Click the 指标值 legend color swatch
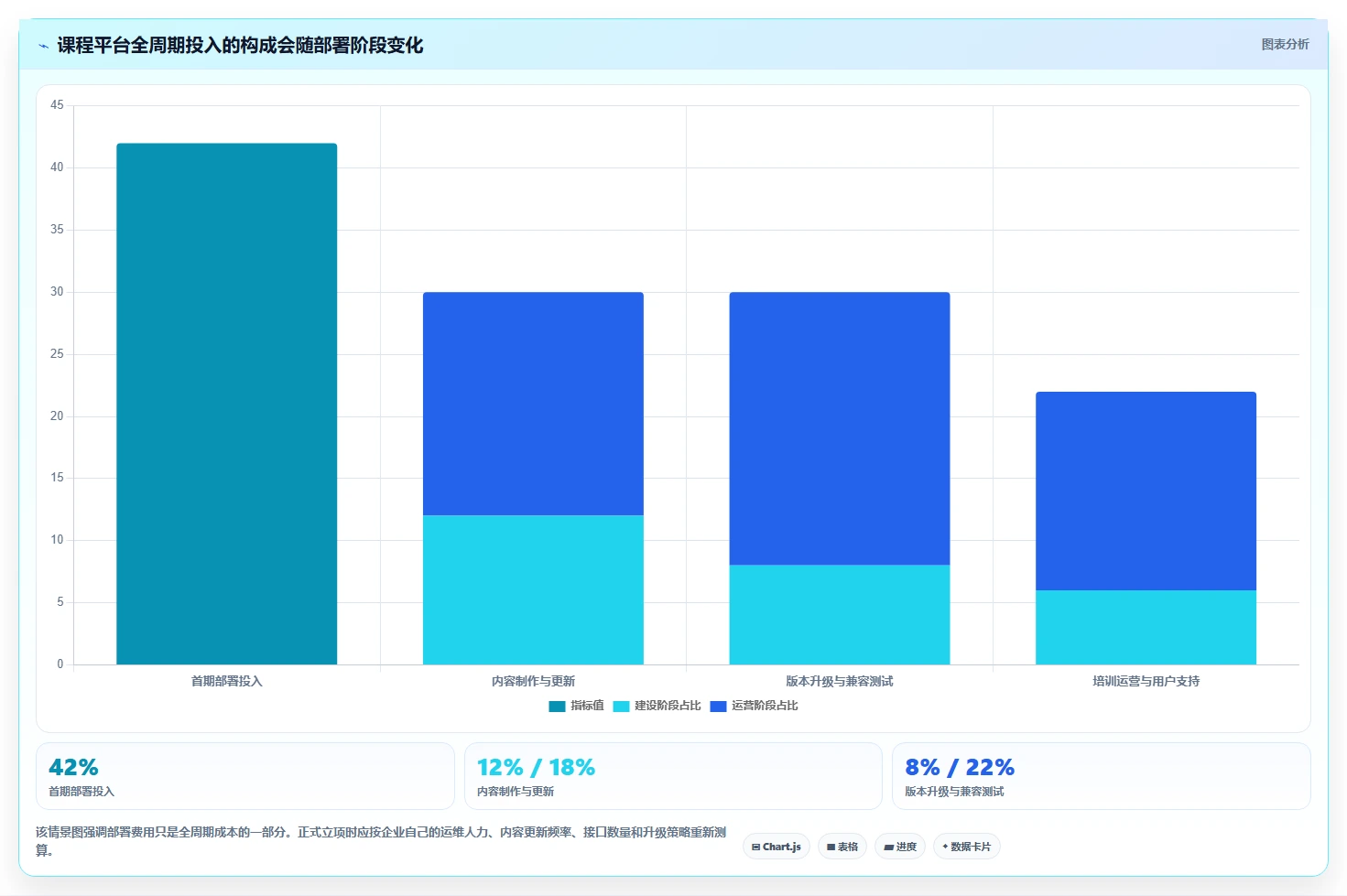 click(x=557, y=706)
